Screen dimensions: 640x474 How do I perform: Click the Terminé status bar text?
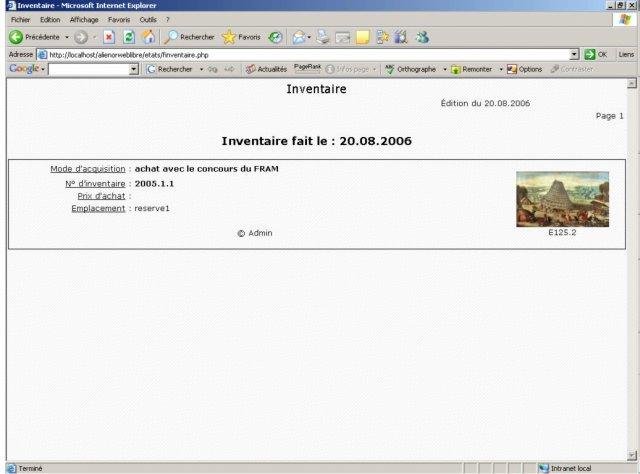coord(30,468)
